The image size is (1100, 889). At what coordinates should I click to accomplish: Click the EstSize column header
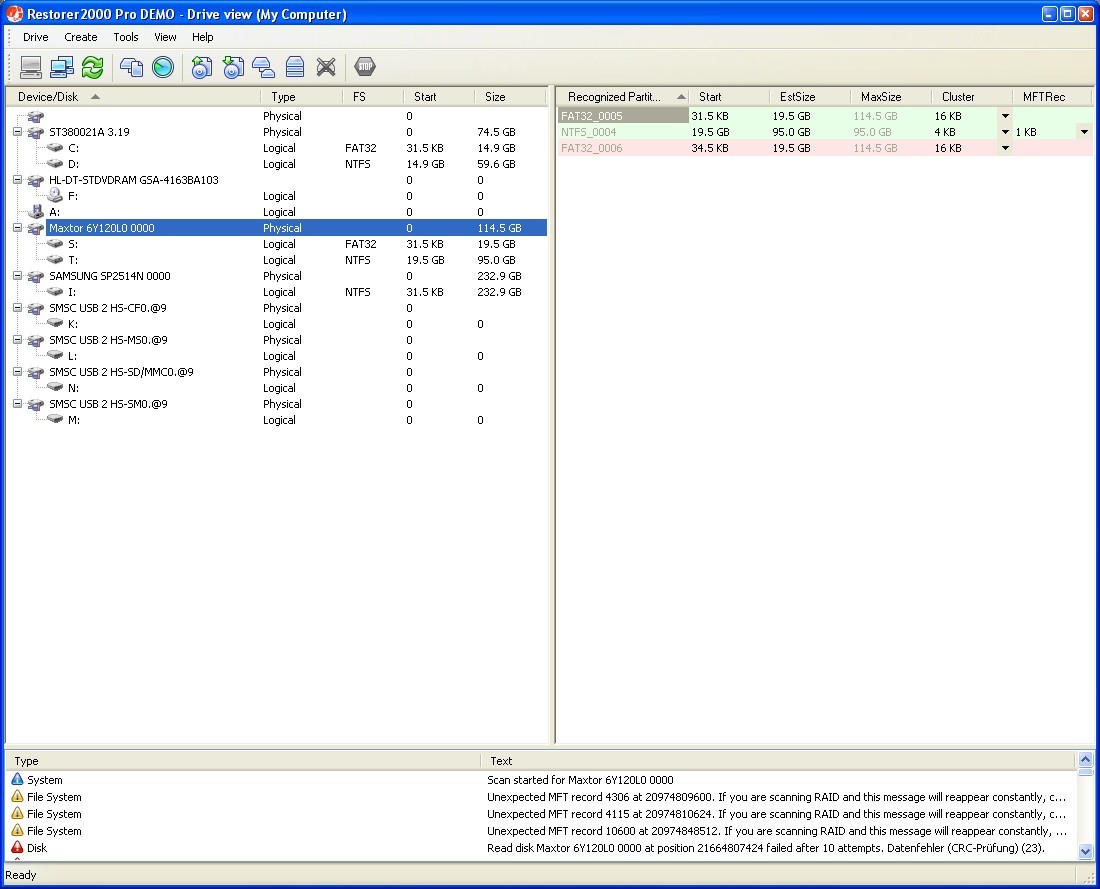(810, 97)
